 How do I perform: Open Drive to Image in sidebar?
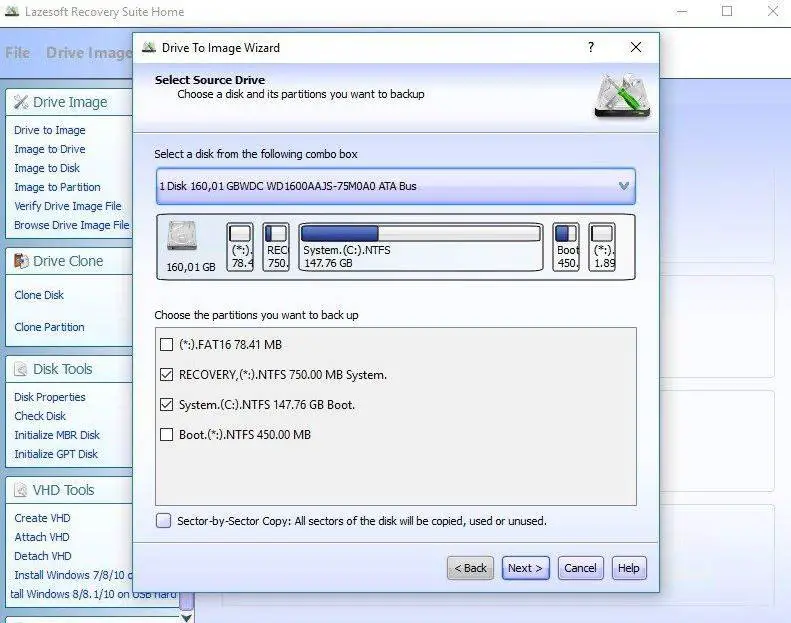50,130
